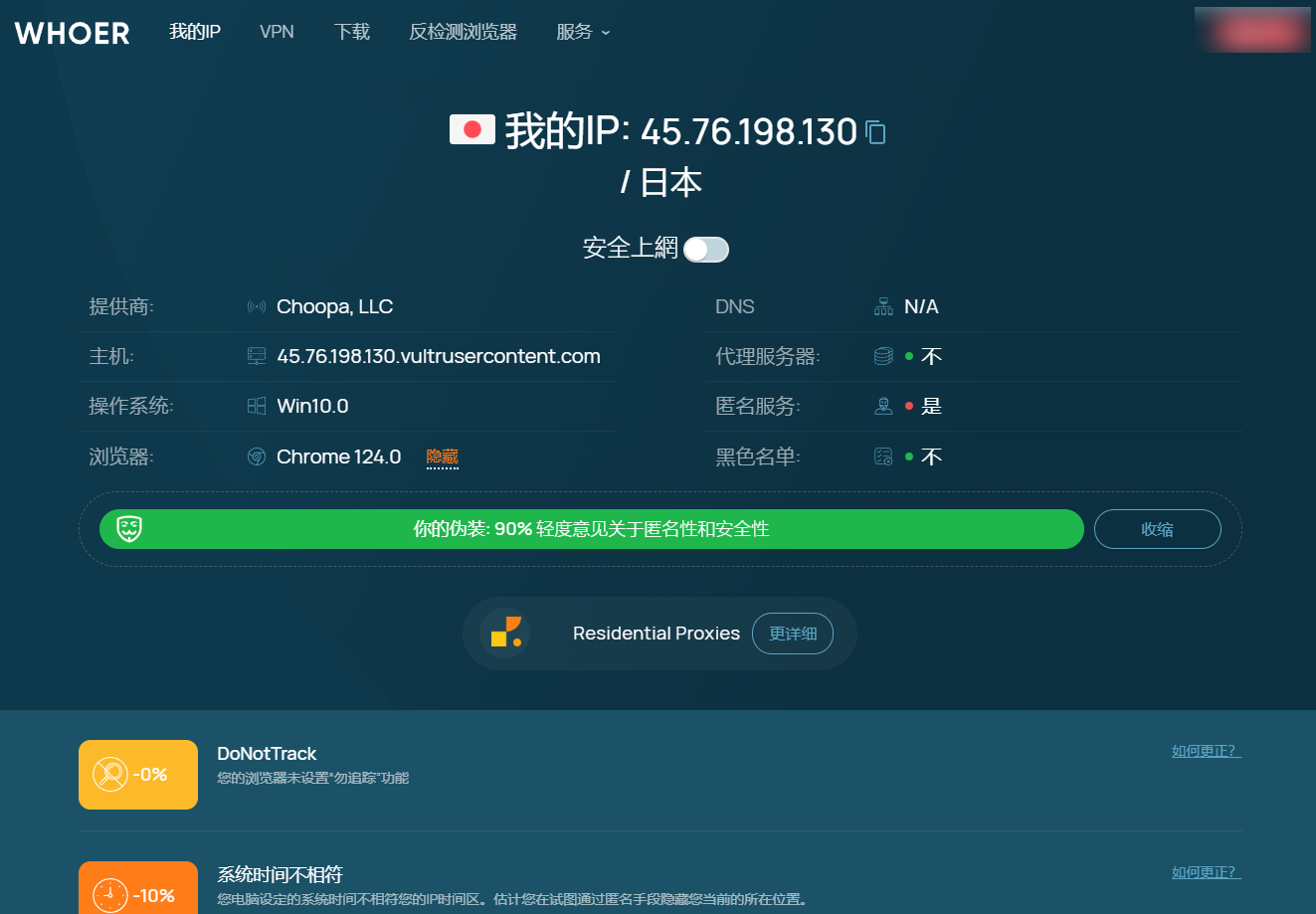Screen dimensions: 1316x914
Task: Click the Choopa, LLC provider text
Action: [335, 306]
